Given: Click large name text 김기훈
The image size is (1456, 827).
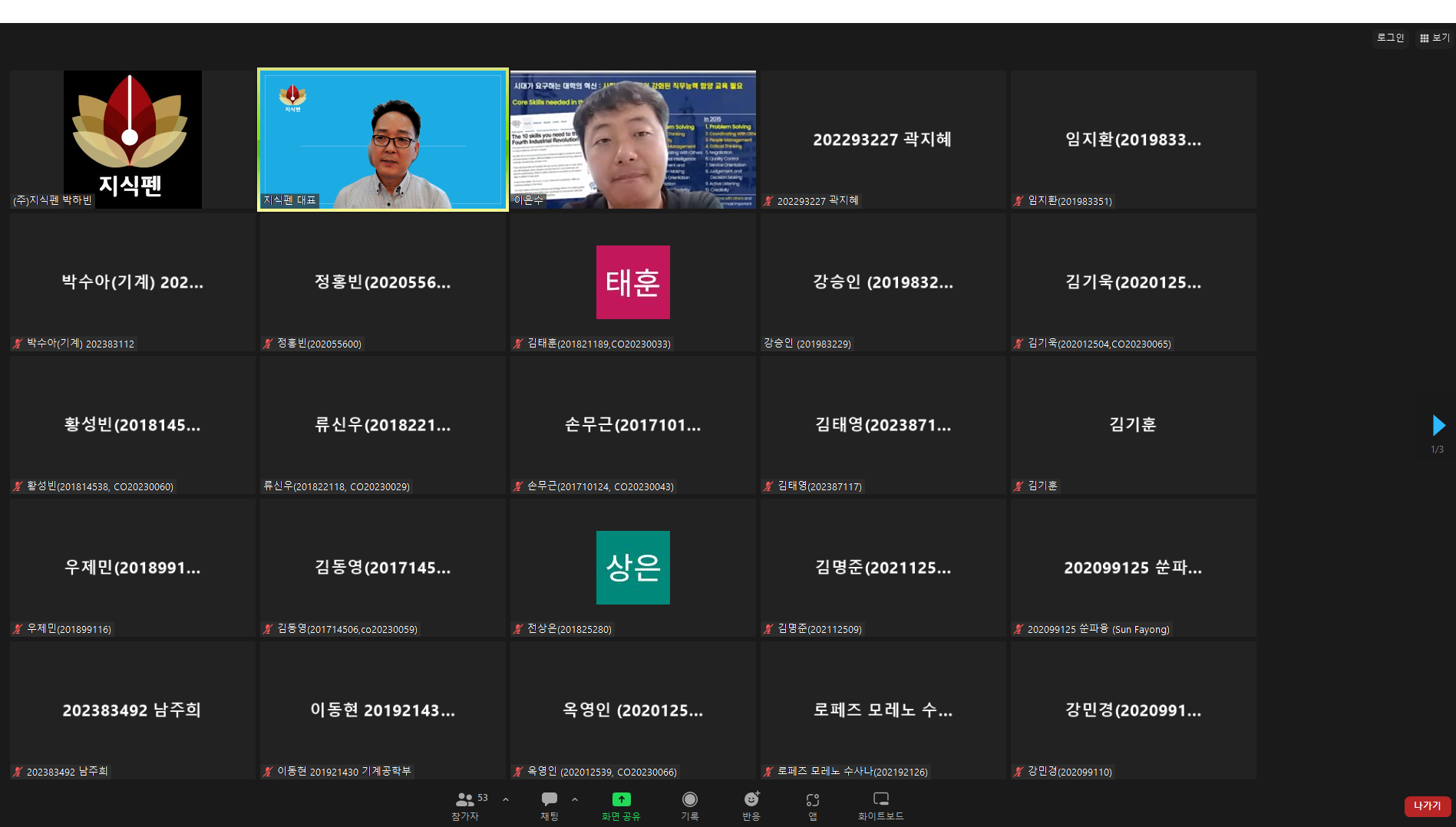Looking at the screenshot, I should [x=1133, y=424].
